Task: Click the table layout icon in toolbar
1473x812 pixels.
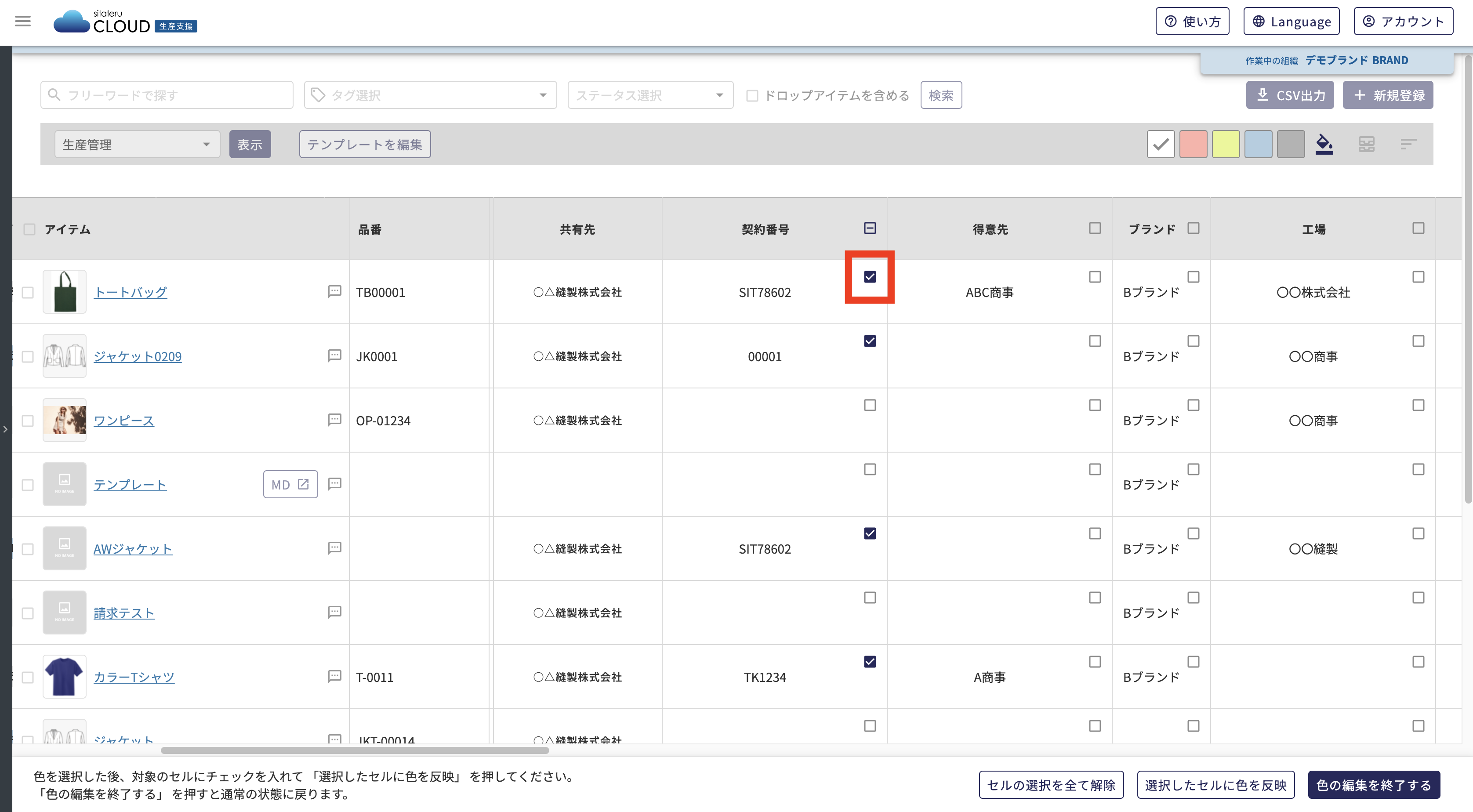Action: pyautogui.click(x=1366, y=144)
